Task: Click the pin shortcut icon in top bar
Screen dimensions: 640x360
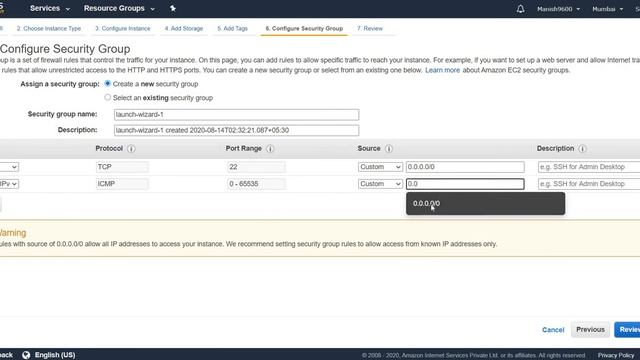Action: tap(173, 8)
